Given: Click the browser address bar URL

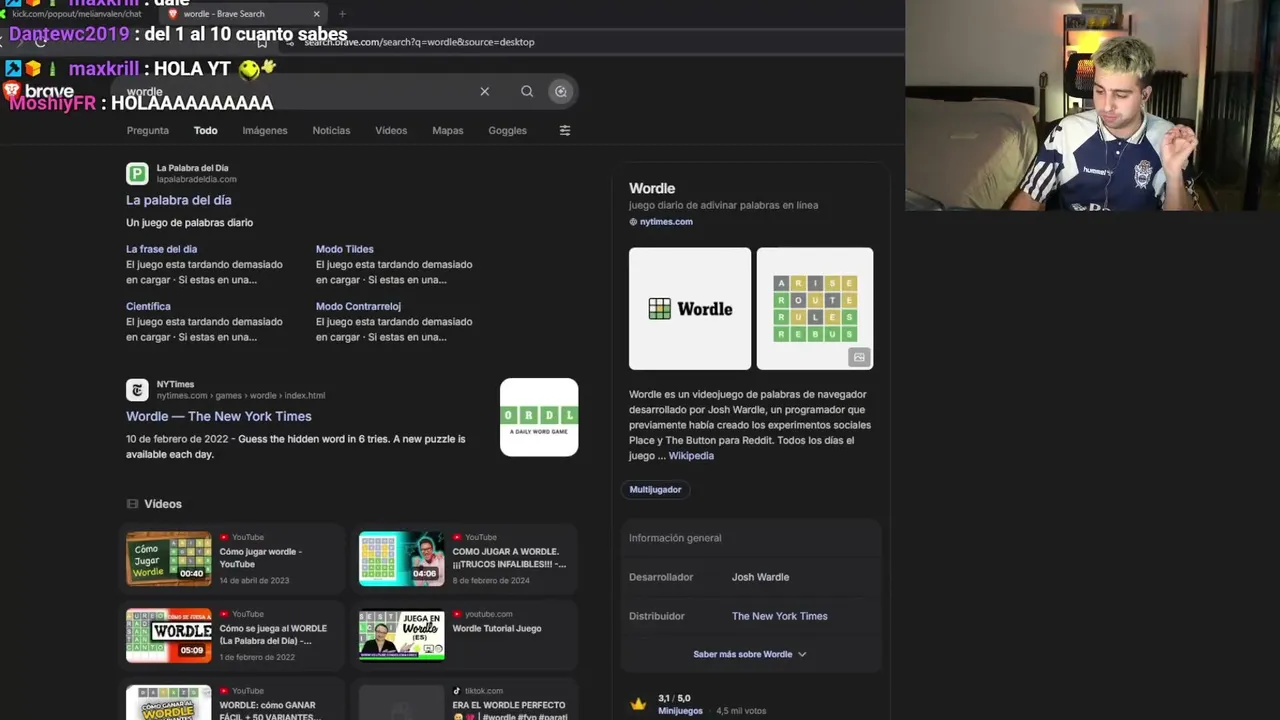Looking at the screenshot, I should pyautogui.click(x=419, y=42).
